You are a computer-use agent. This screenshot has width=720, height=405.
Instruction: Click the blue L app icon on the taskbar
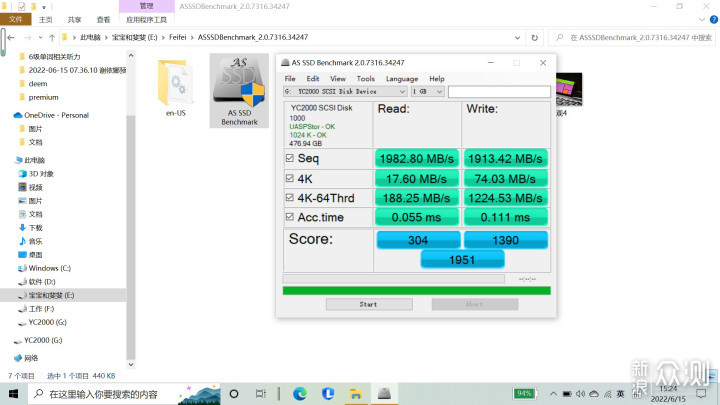click(328, 394)
